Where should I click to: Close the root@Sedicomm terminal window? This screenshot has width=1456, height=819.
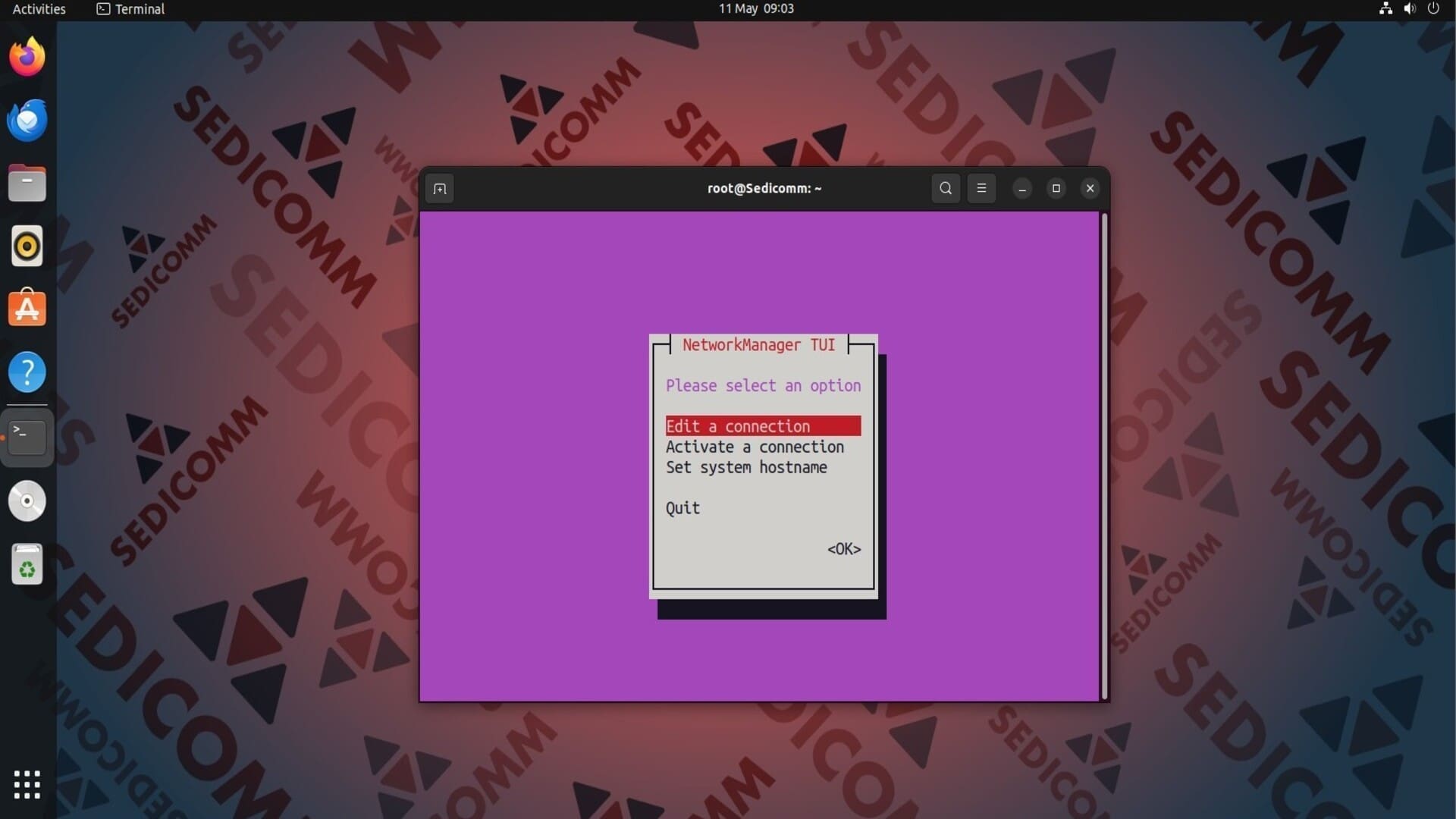[1090, 188]
